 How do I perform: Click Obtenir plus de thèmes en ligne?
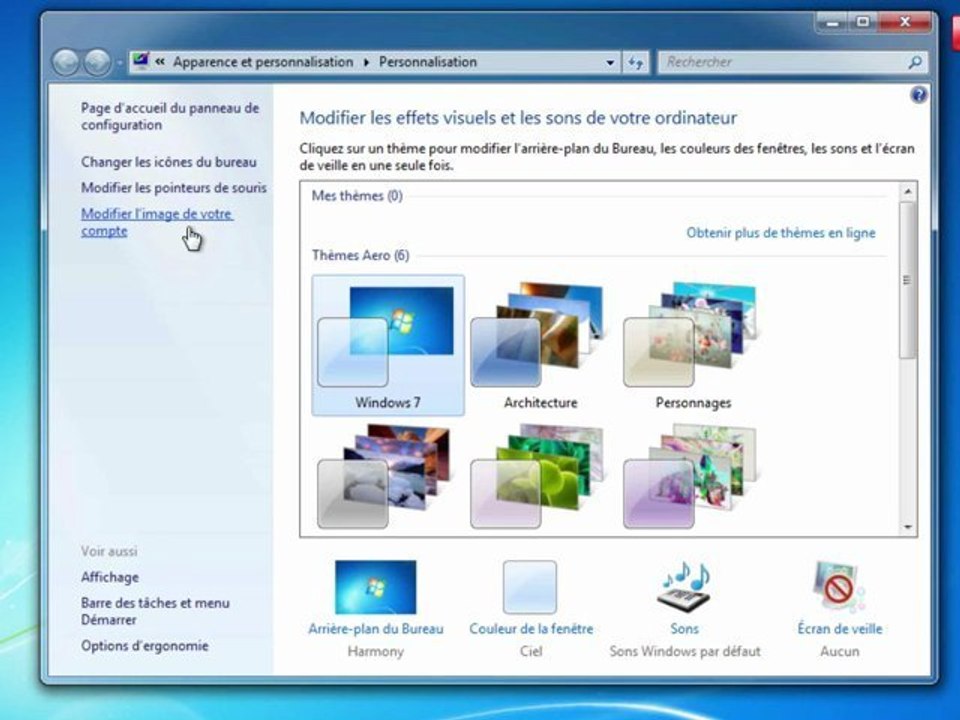coord(781,233)
